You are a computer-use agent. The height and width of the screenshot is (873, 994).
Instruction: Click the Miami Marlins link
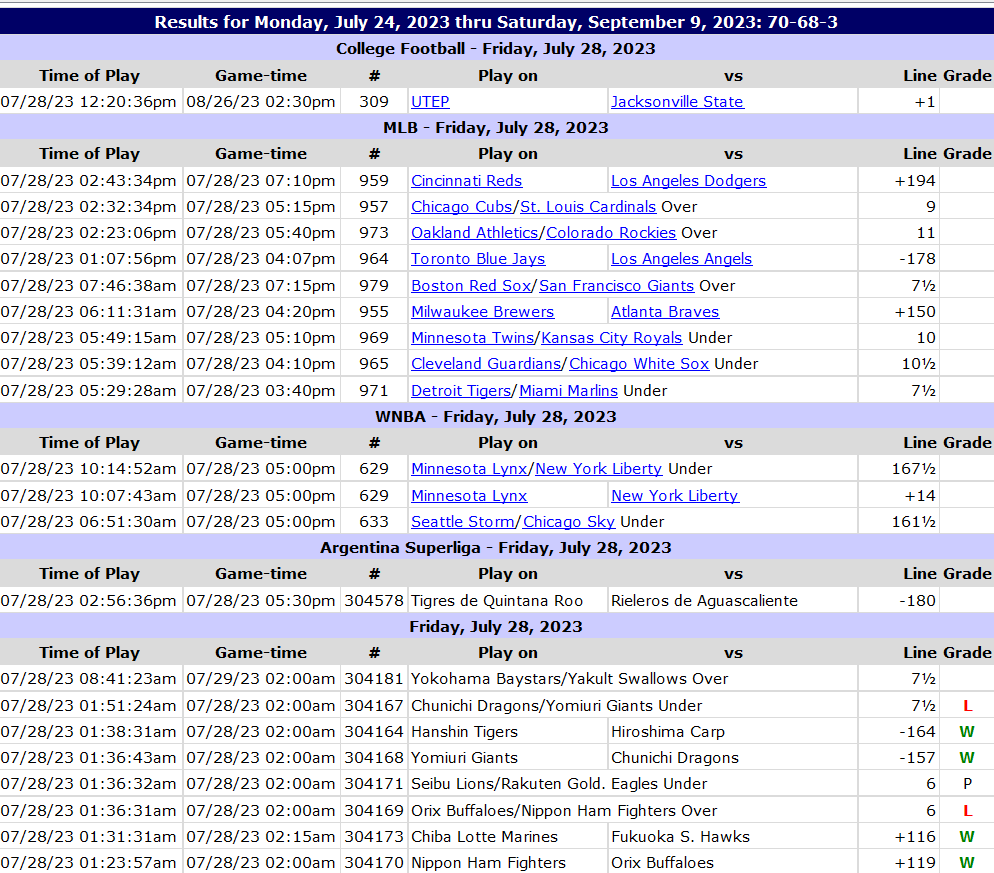coord(568,391)
